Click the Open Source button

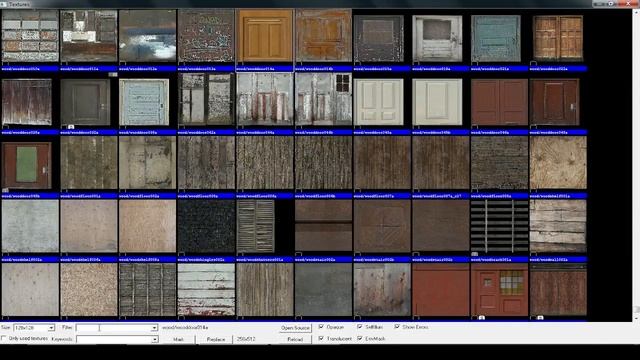click(295, 328)
